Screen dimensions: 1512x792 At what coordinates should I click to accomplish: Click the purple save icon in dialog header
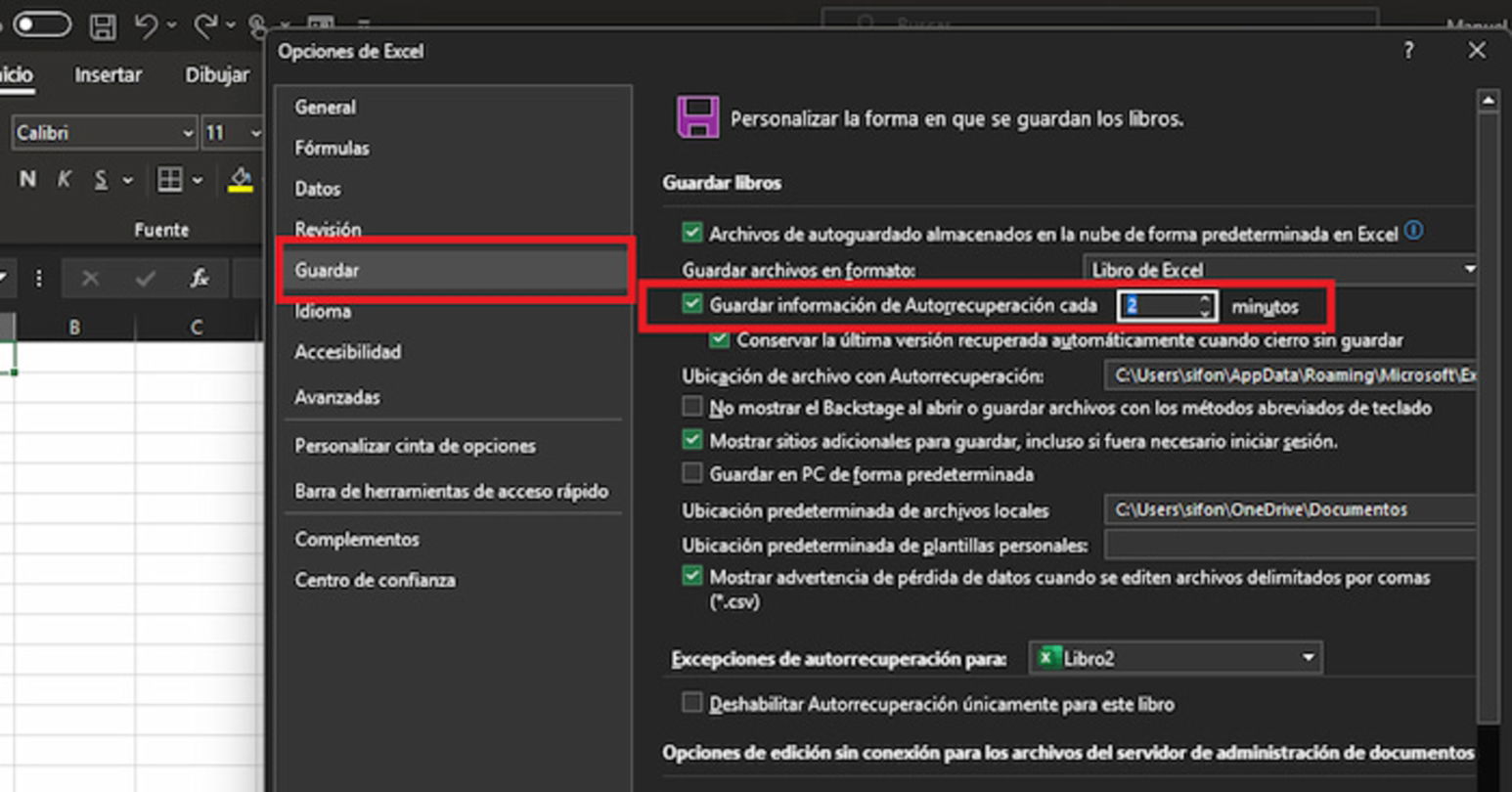(697, 117)
